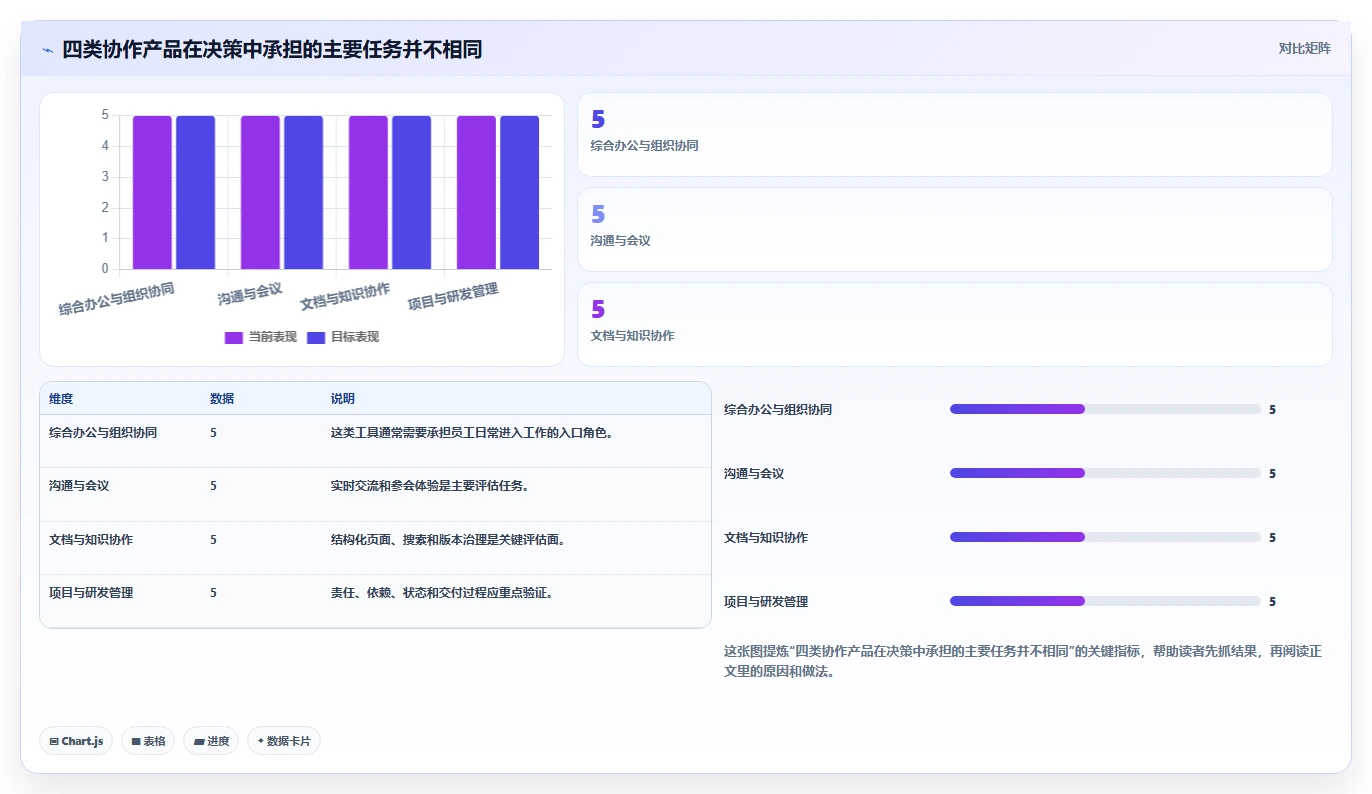1372x794 pixels.
Task: Select the 文档与知识协作 cell in the table
Action: pyautogui.click(x=91, y=540)
